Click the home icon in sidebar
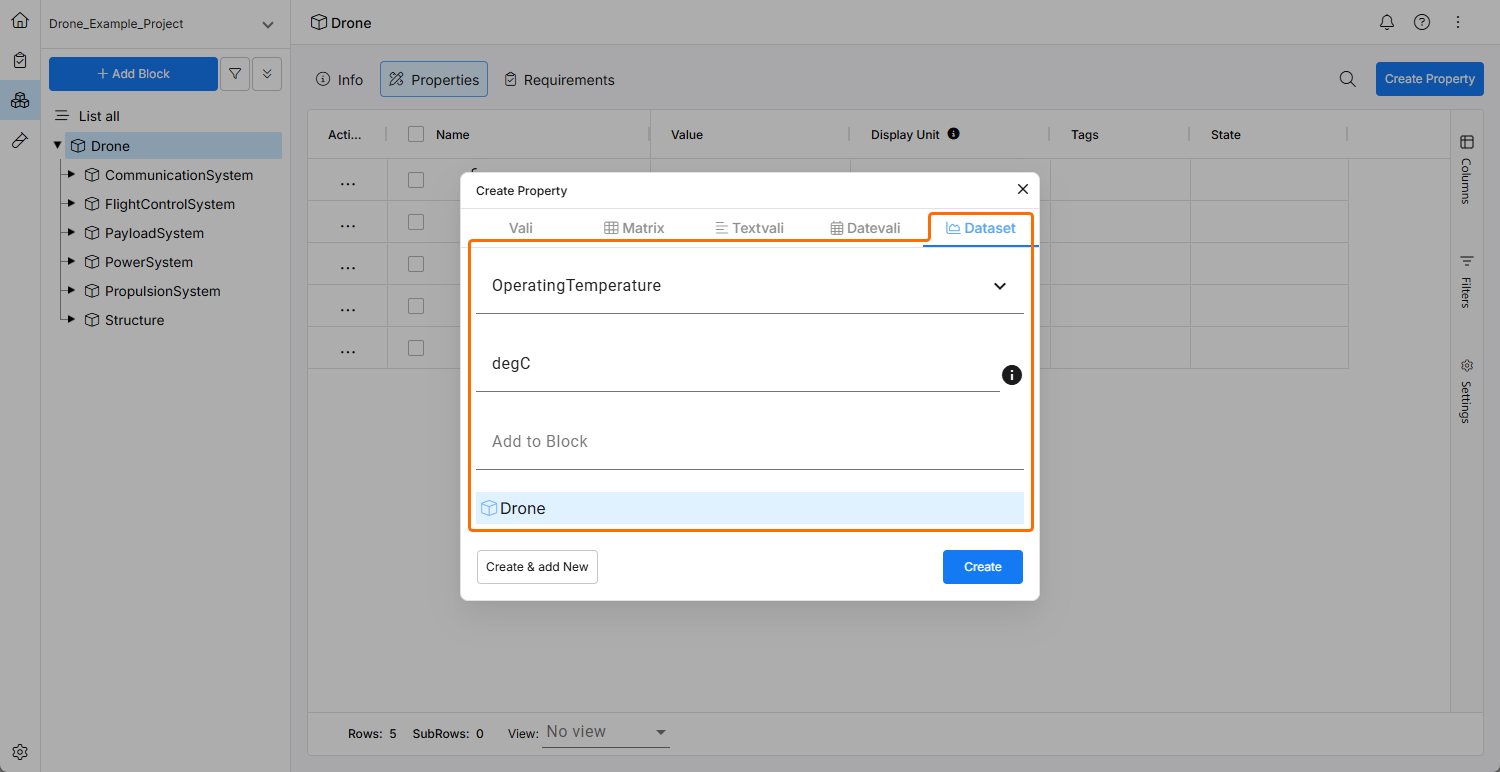This screenshot has width=1500, height=772. click(x=20, y=20)
